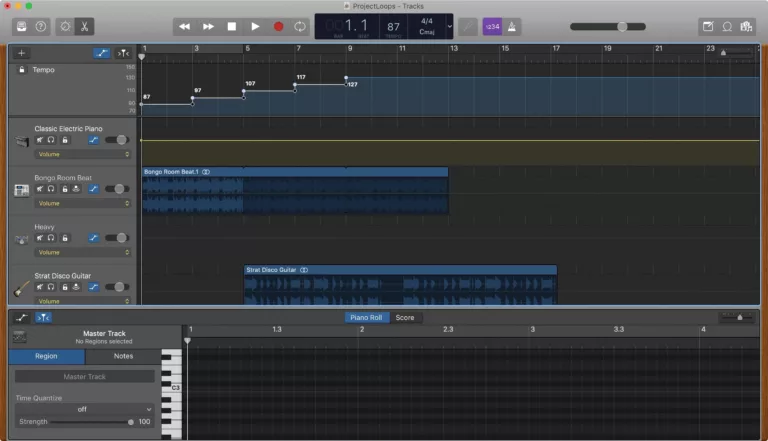Screen dimensions: 768x441
Task: Open the Library panel
Action: pyautogui.click(x=22, y=26)
